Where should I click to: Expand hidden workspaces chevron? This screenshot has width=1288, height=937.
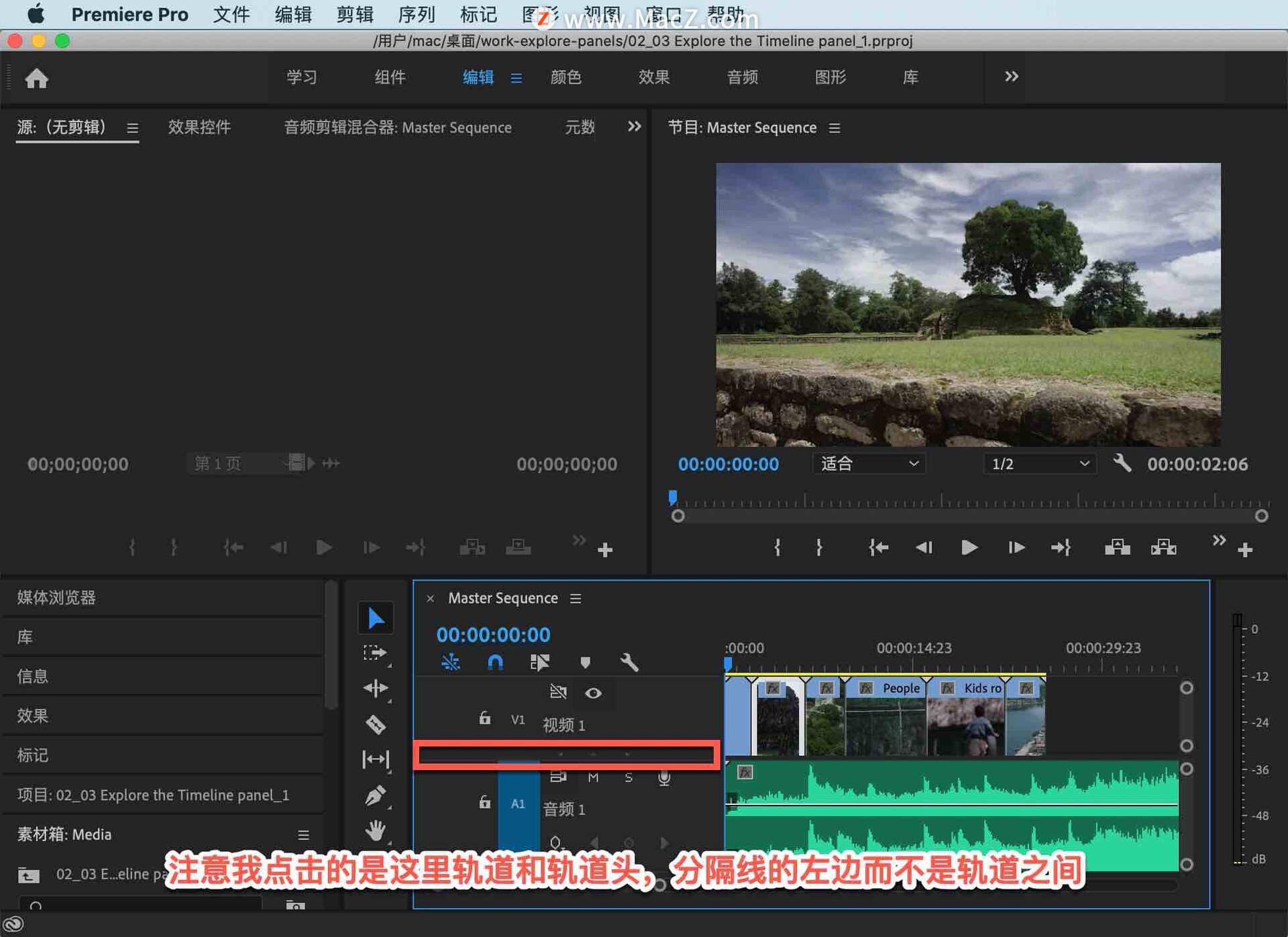click(x=1012, y=76)
